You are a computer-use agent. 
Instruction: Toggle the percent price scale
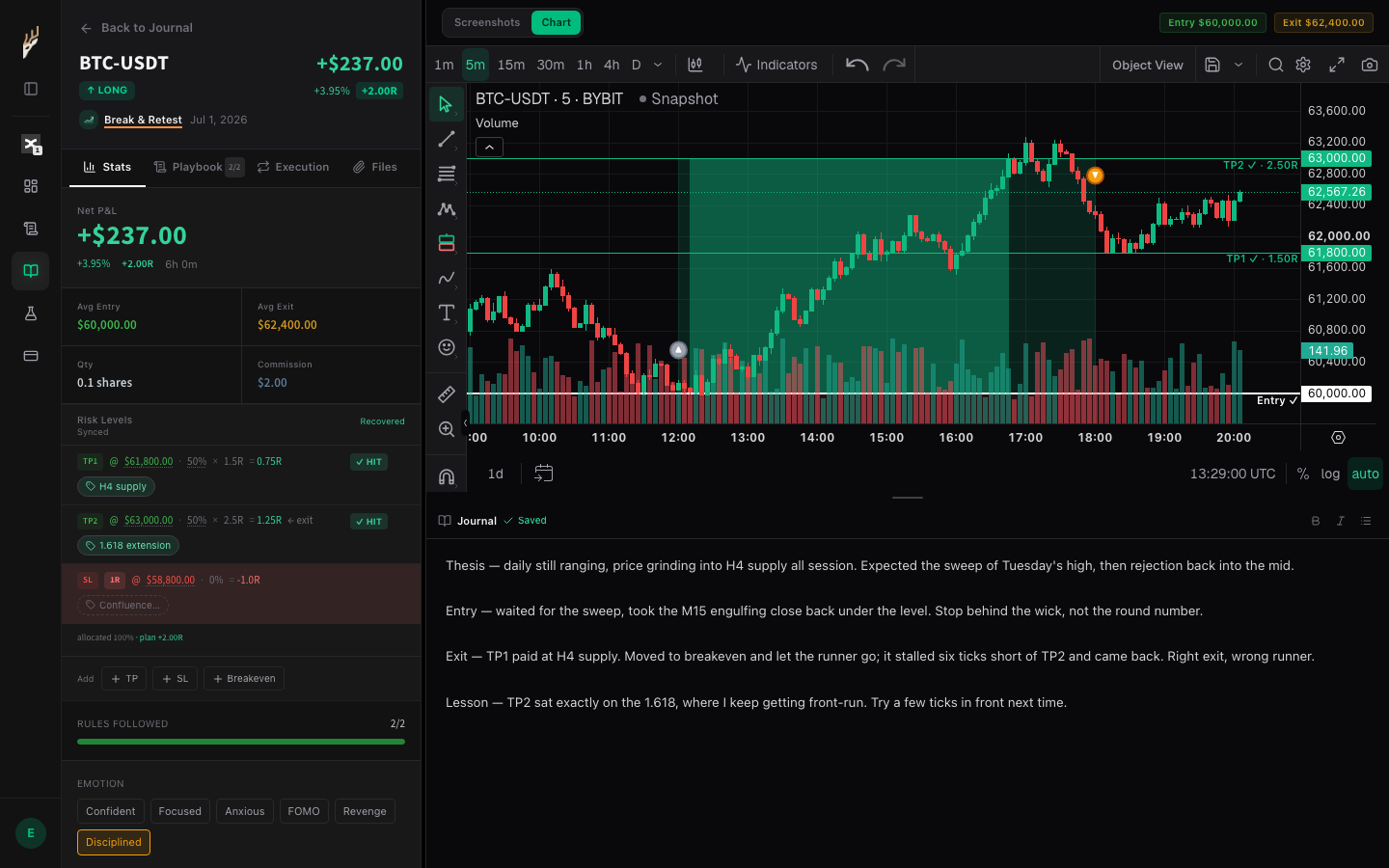pos(1303,474)
